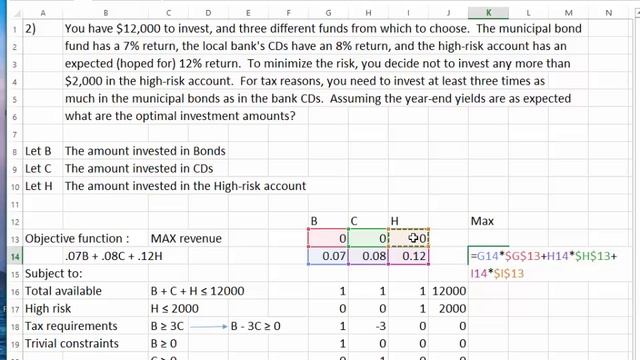Click 'The amount invested in CDs' cell
Screen dimensions: 640x360
pos(139,169)
